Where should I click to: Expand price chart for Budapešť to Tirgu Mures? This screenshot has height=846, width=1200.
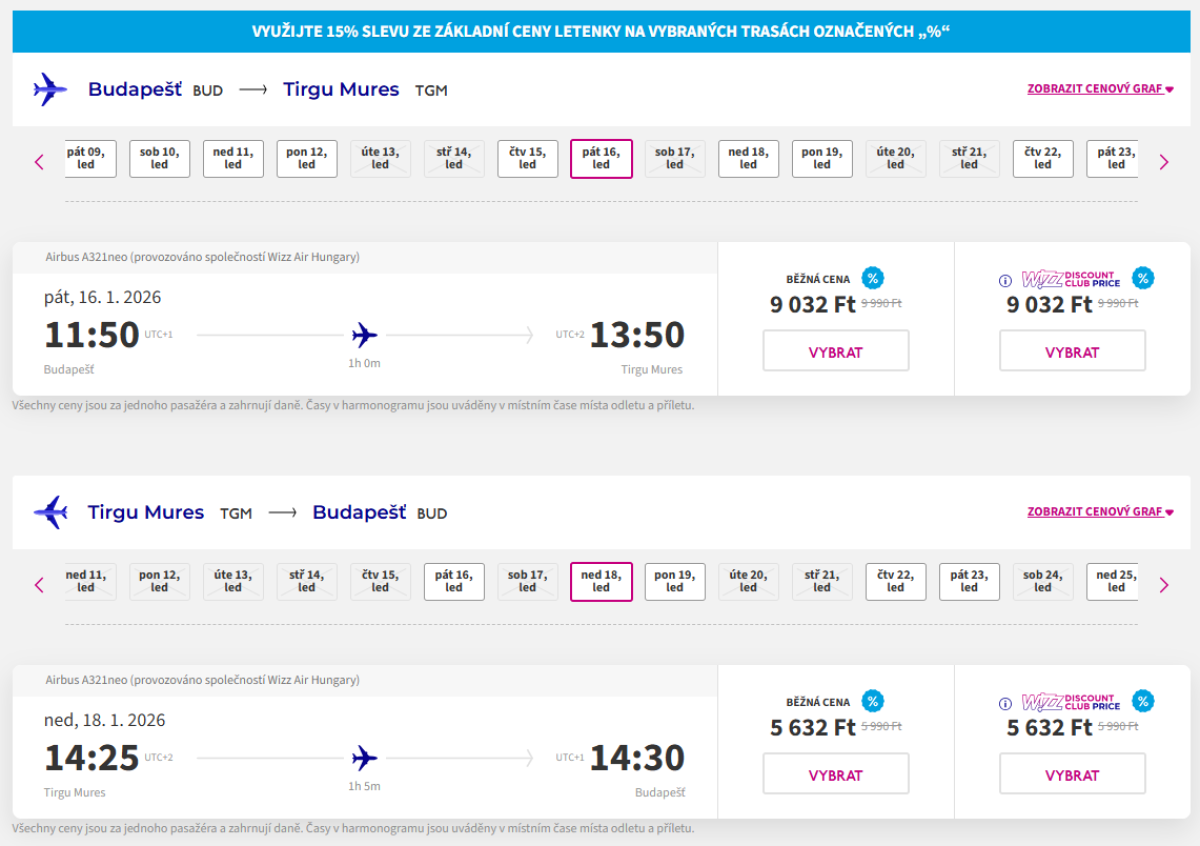point(1099,89)
